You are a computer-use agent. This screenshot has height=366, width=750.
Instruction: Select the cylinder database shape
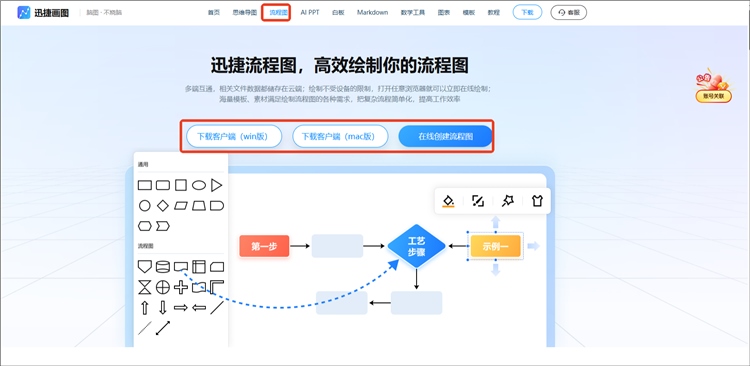(163, 267)
